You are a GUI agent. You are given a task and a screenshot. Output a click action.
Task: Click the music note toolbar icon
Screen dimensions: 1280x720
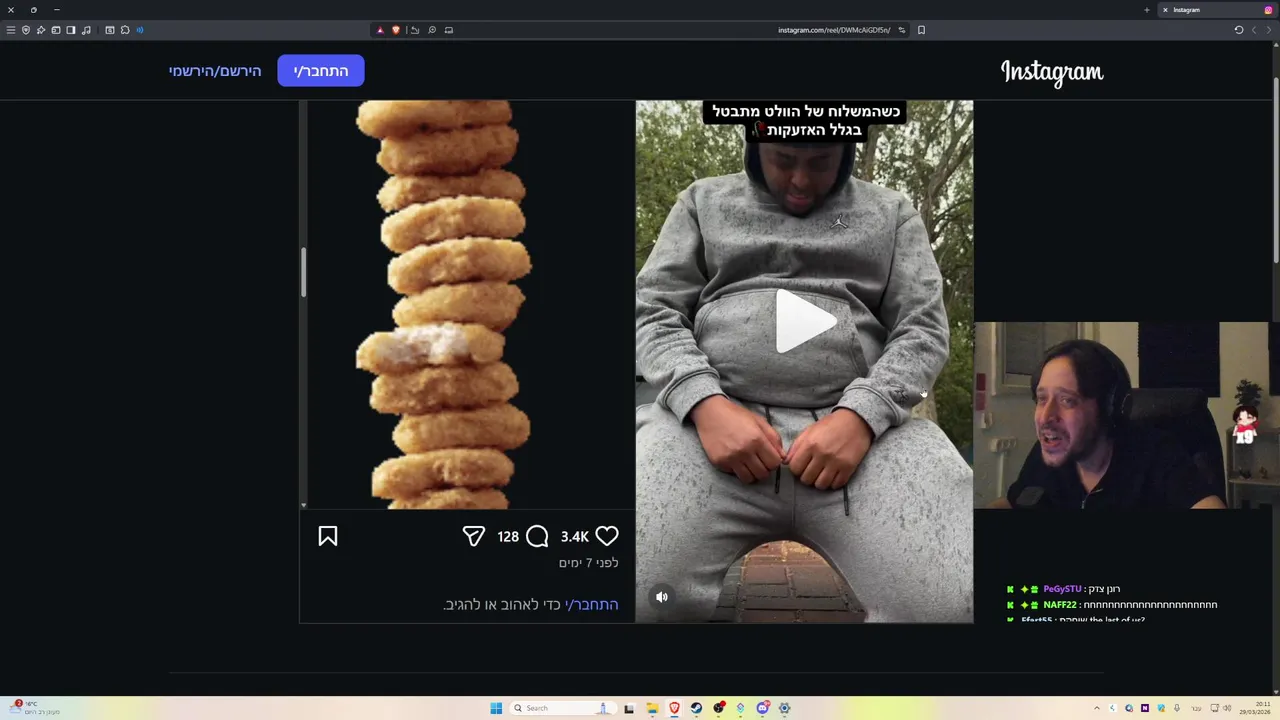(x=86, y=30)
